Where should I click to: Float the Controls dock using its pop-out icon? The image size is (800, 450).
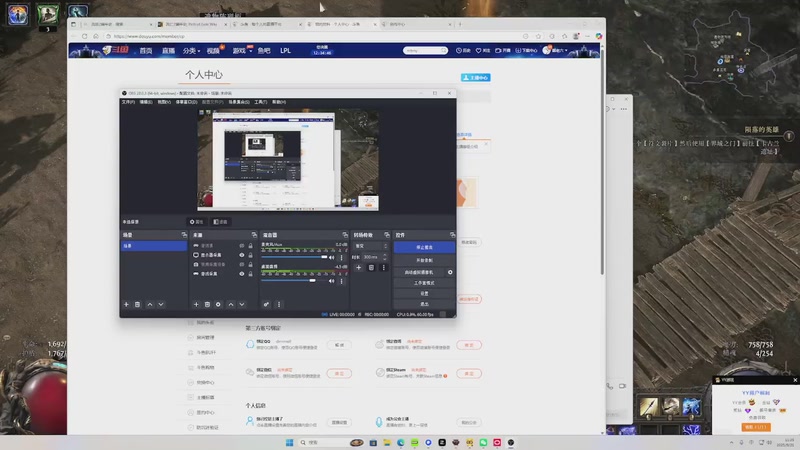click(452, 235)
